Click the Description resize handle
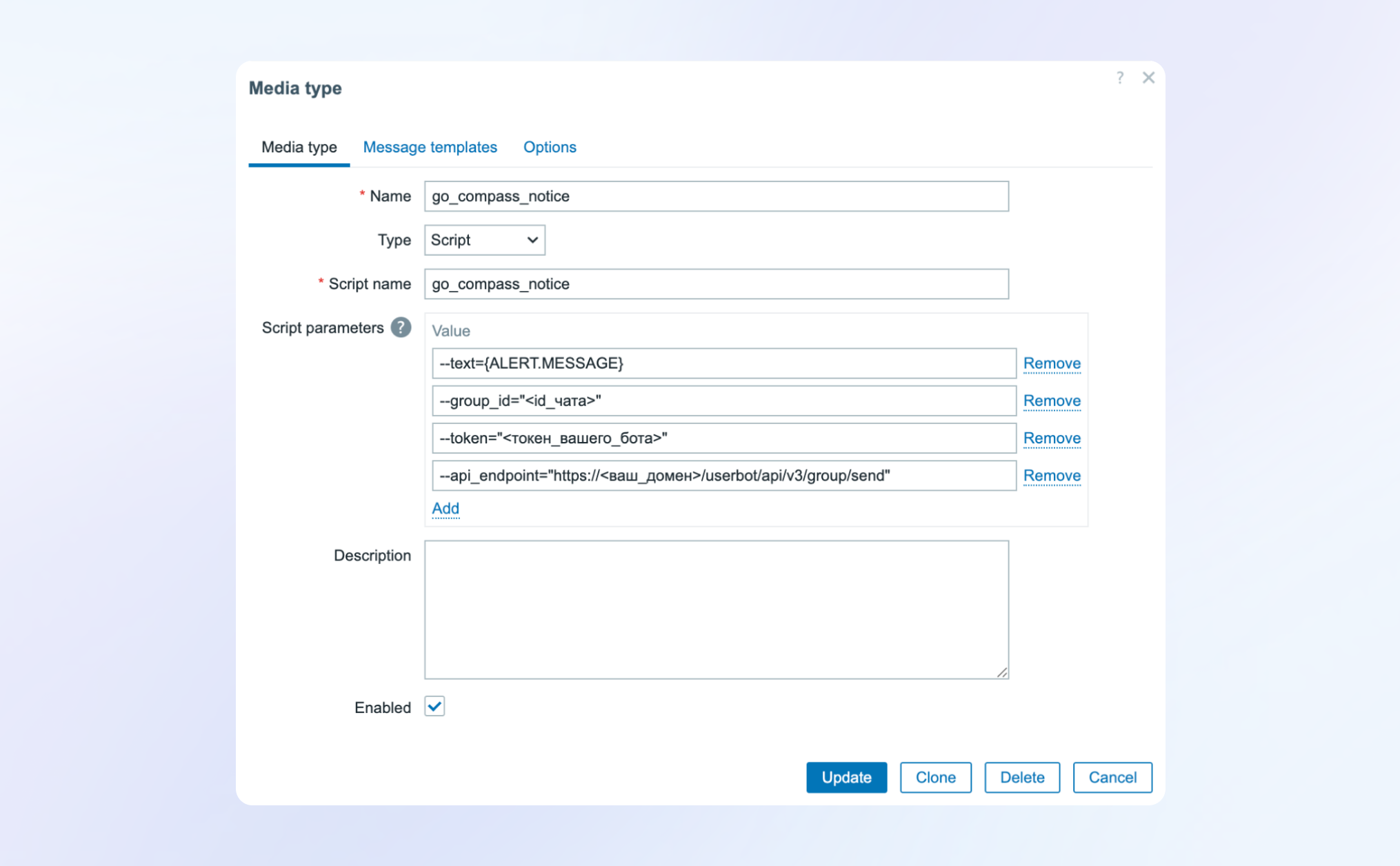This screenshot has width=1400, height=866. pos(1002,672)
